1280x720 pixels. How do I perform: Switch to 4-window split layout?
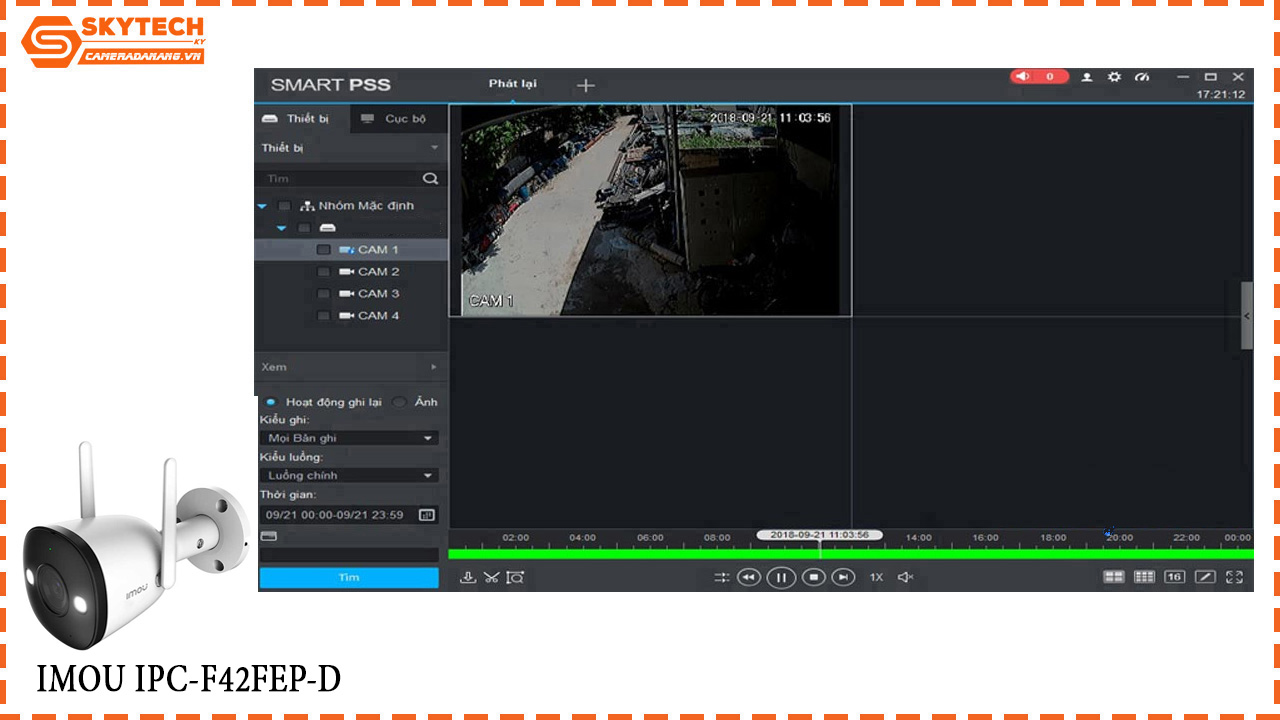1113,577
